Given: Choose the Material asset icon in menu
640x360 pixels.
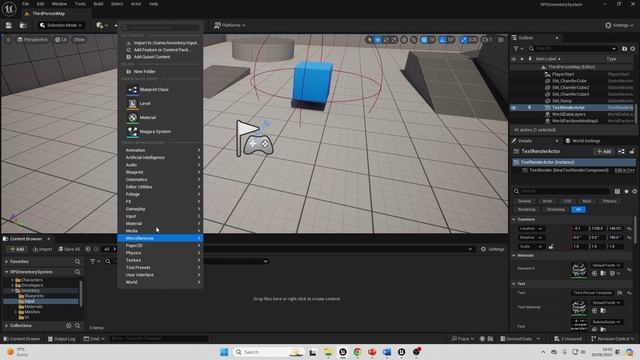Looking at the screenshot, I should [x=132, y=118].
